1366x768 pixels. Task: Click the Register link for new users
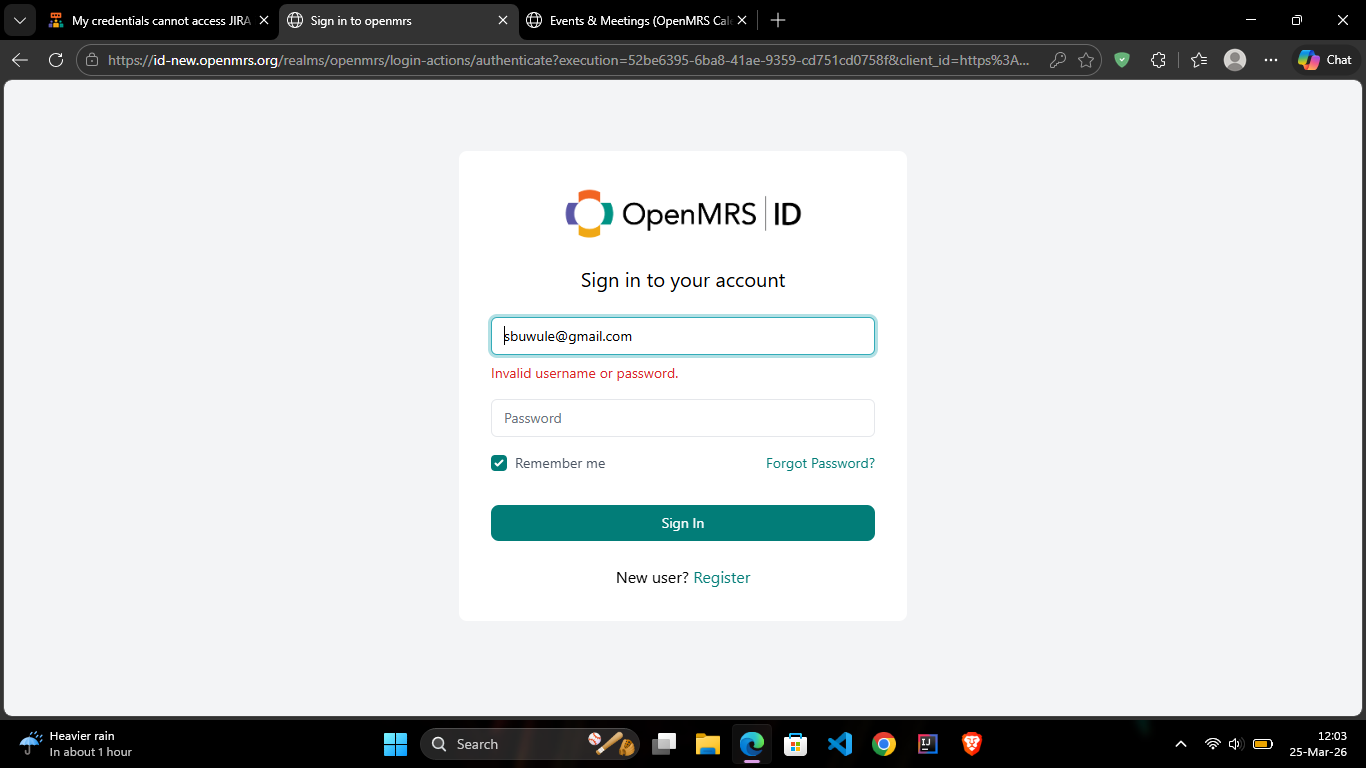tap(721, 578)
